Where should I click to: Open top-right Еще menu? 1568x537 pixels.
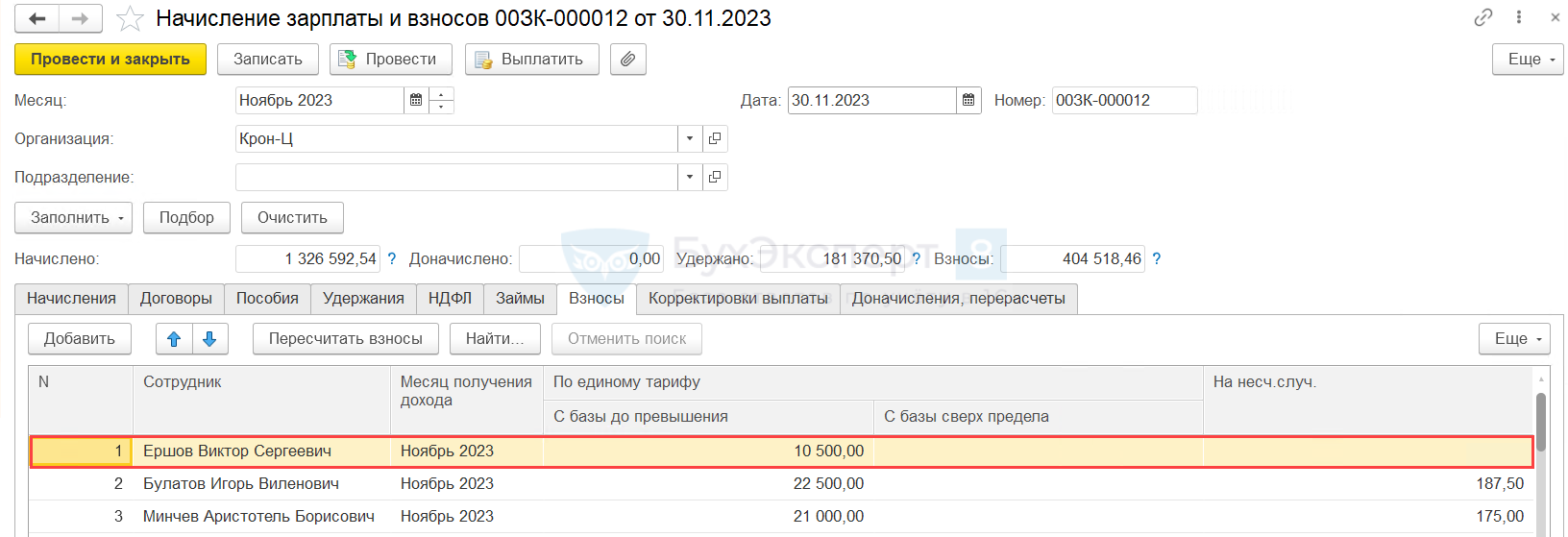(x=1528, y=60)
